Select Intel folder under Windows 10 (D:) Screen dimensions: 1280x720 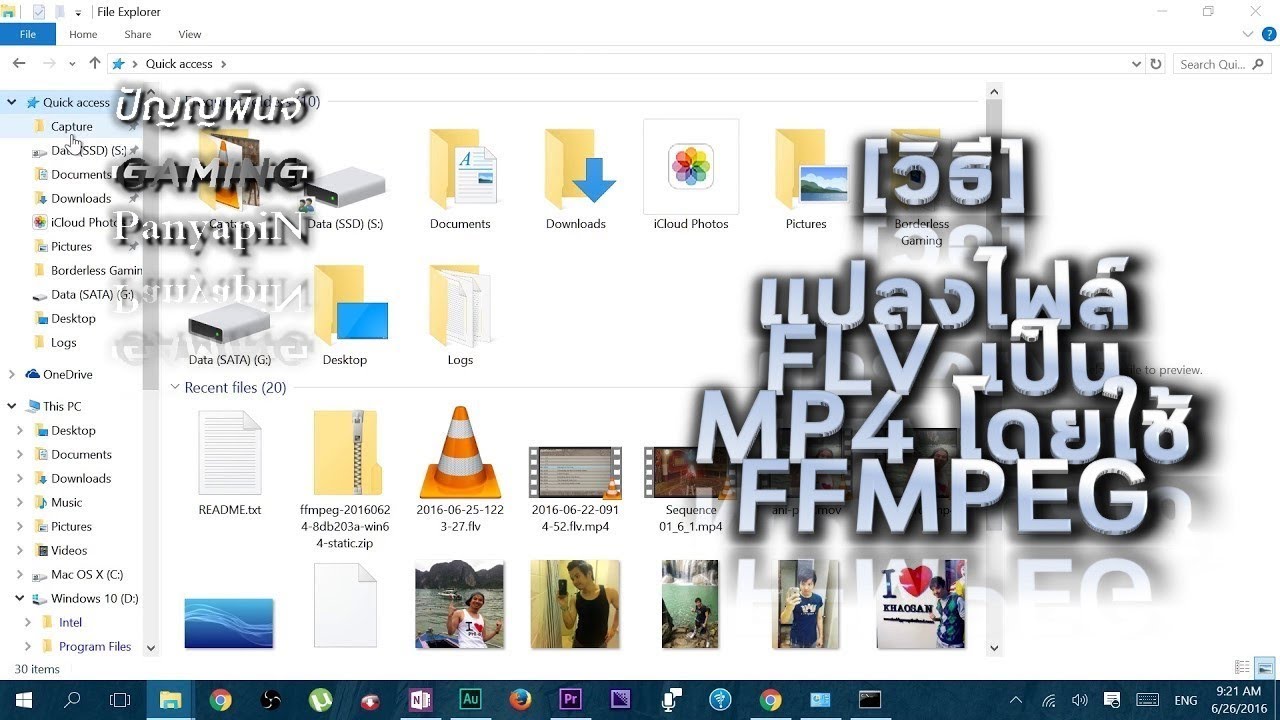70,622
